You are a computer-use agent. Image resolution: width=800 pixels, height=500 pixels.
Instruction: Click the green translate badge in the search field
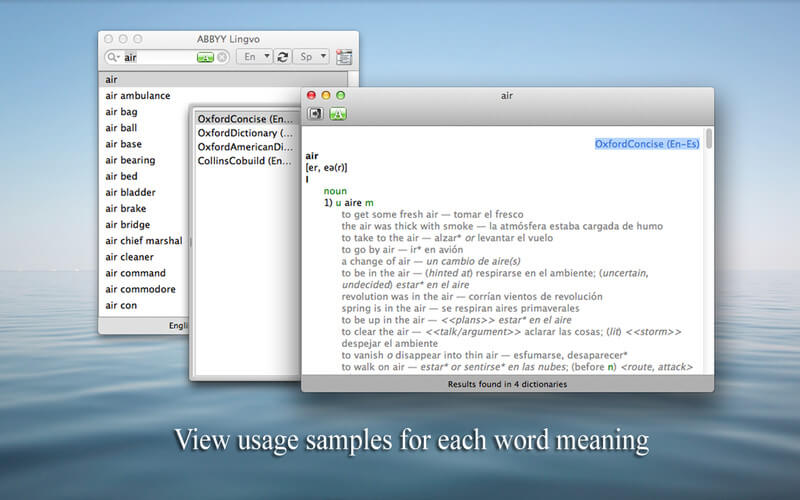click(x=205, y=57)
